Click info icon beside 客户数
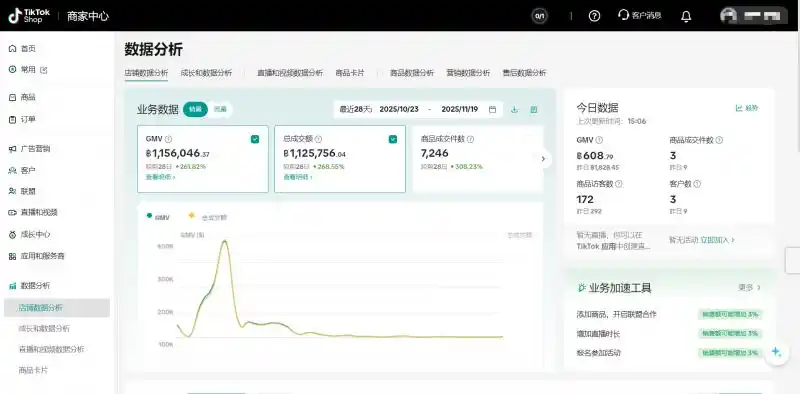800x394 pixels. pos(697,184)
